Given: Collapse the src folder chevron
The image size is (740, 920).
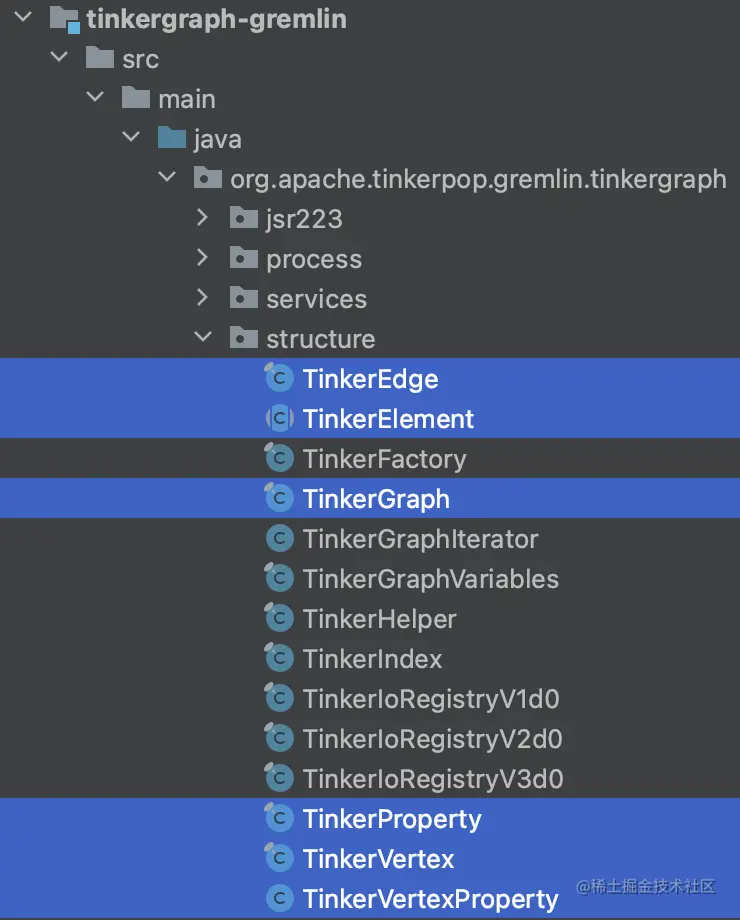Looking at the screenshot, I should coord(59,58).
